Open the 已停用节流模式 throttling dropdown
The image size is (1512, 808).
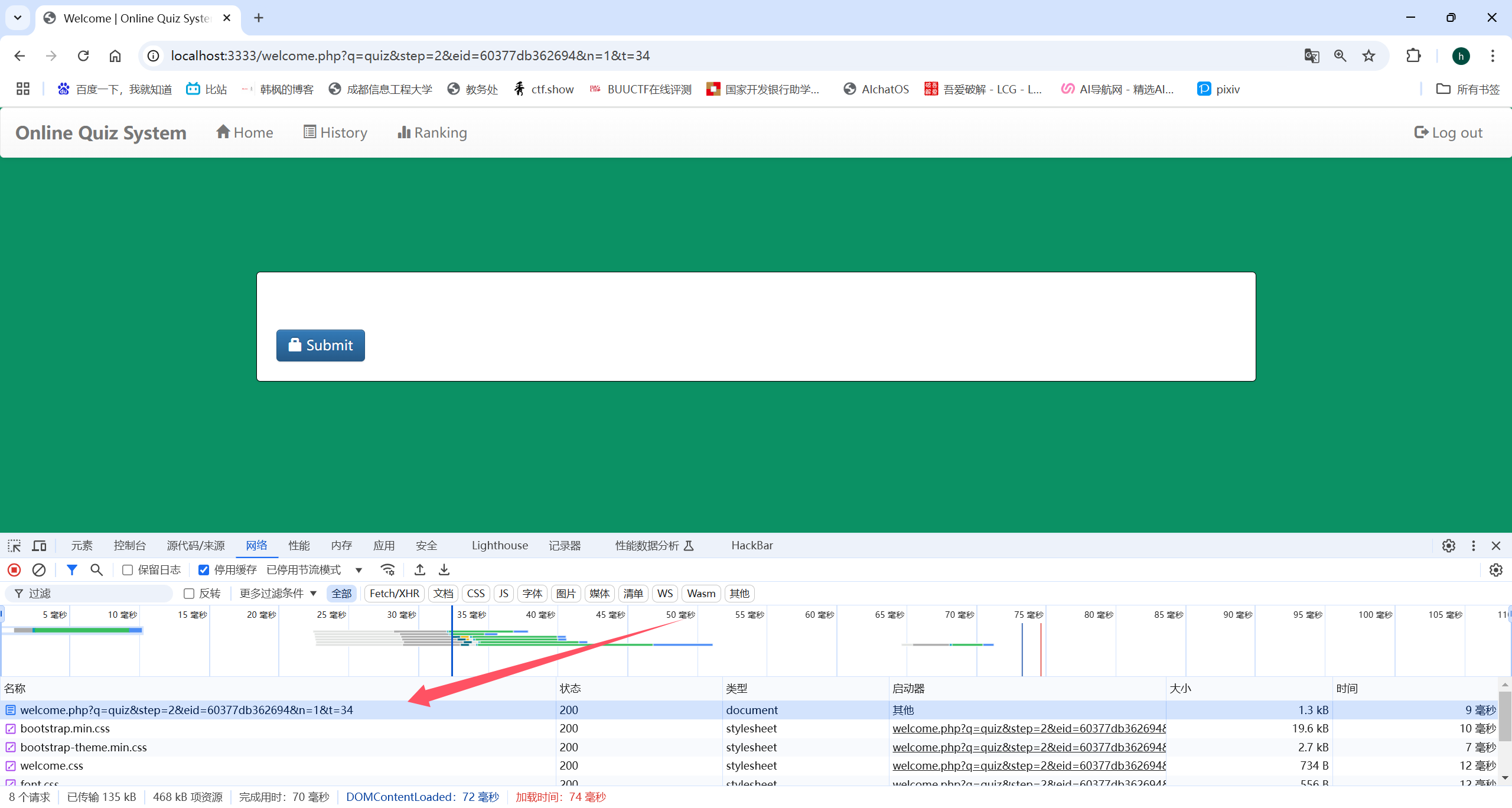pos(314,570)
